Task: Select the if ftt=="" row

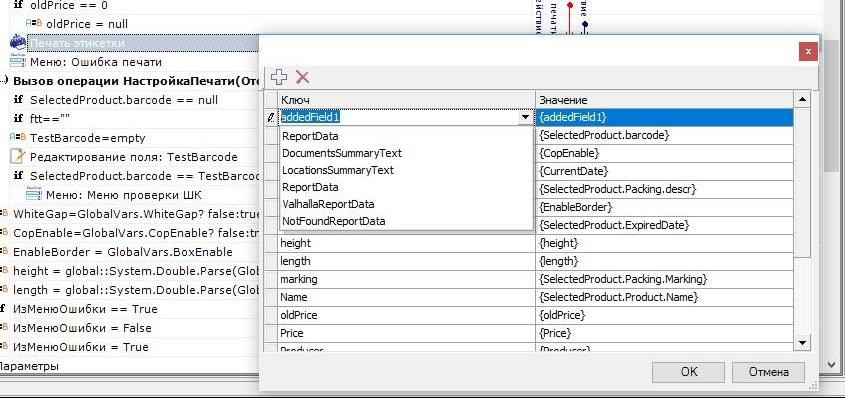Action: tap(50, 119)
